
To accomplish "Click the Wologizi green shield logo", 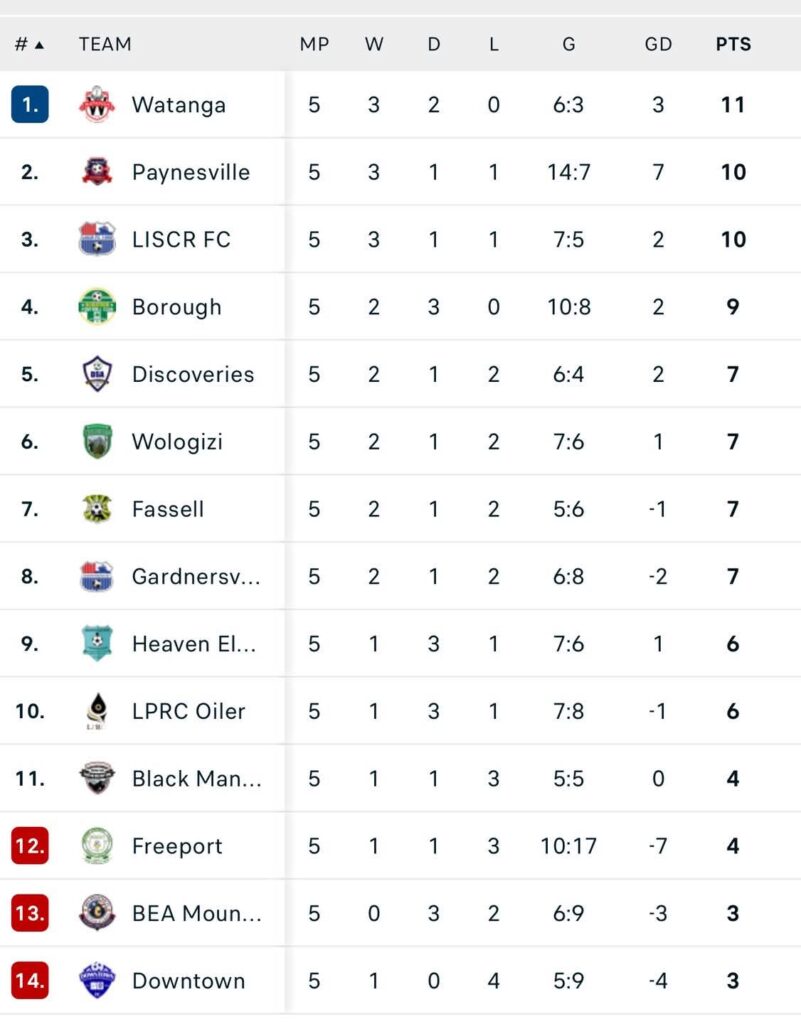I will [x=97, y=441].
